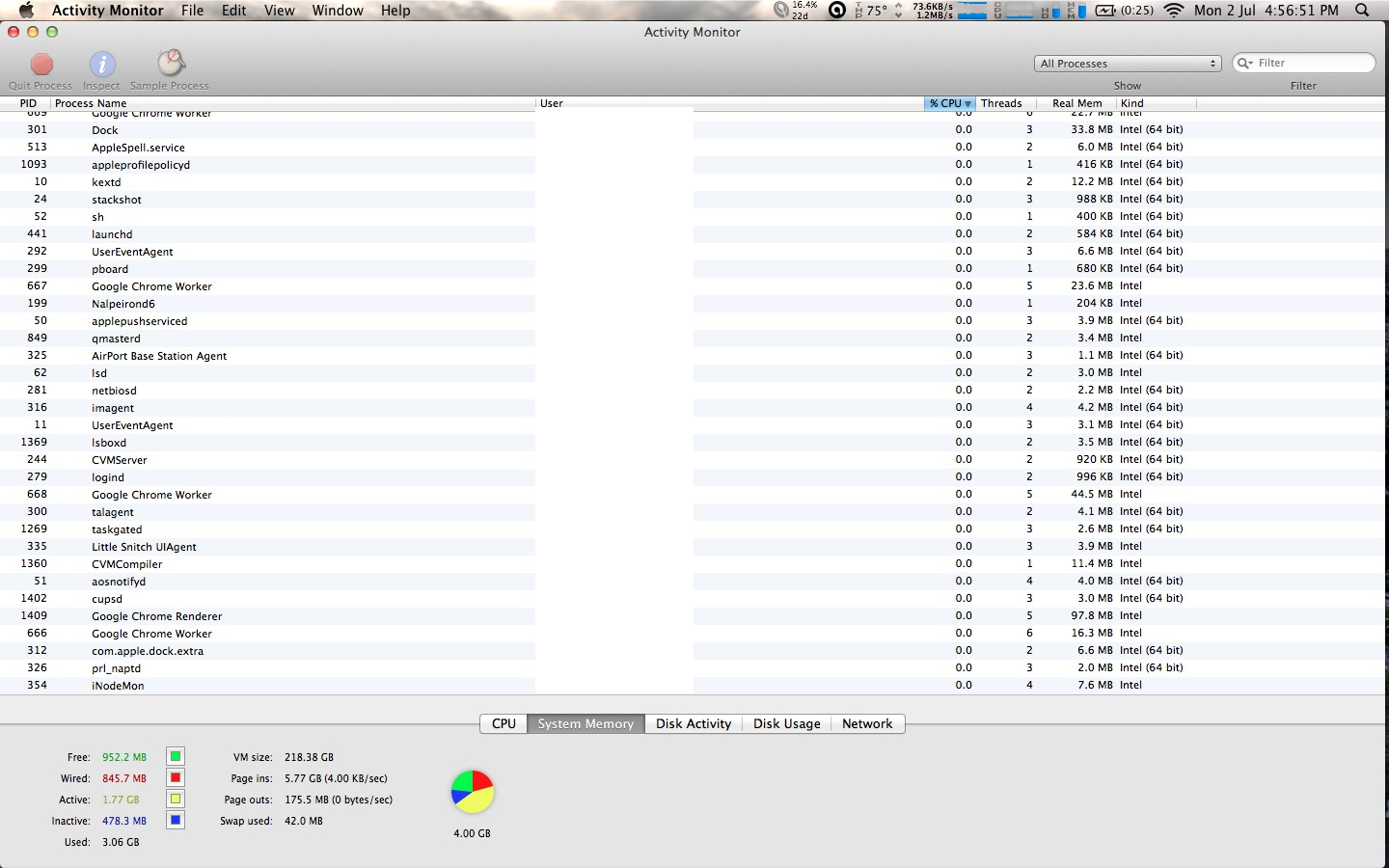Screen dimensions: 1389x868
Task: Click the Wi-Fi status icon
Action: tap(1174, 10)
